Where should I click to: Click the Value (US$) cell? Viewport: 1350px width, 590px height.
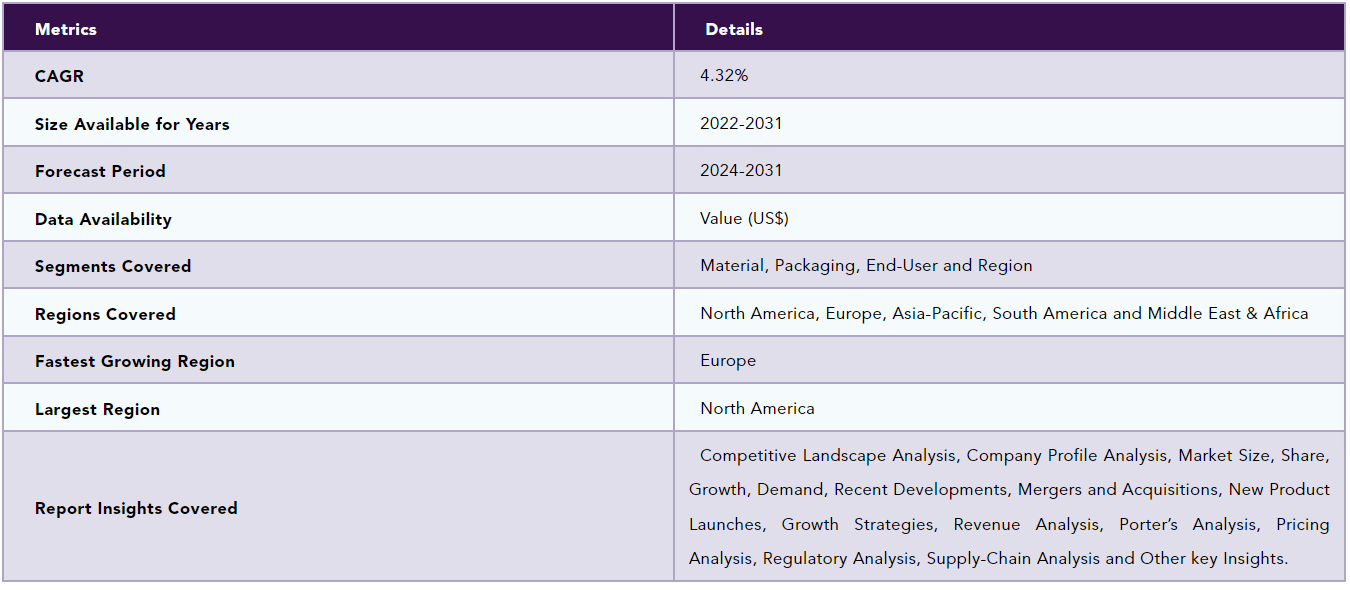(744, 218)
